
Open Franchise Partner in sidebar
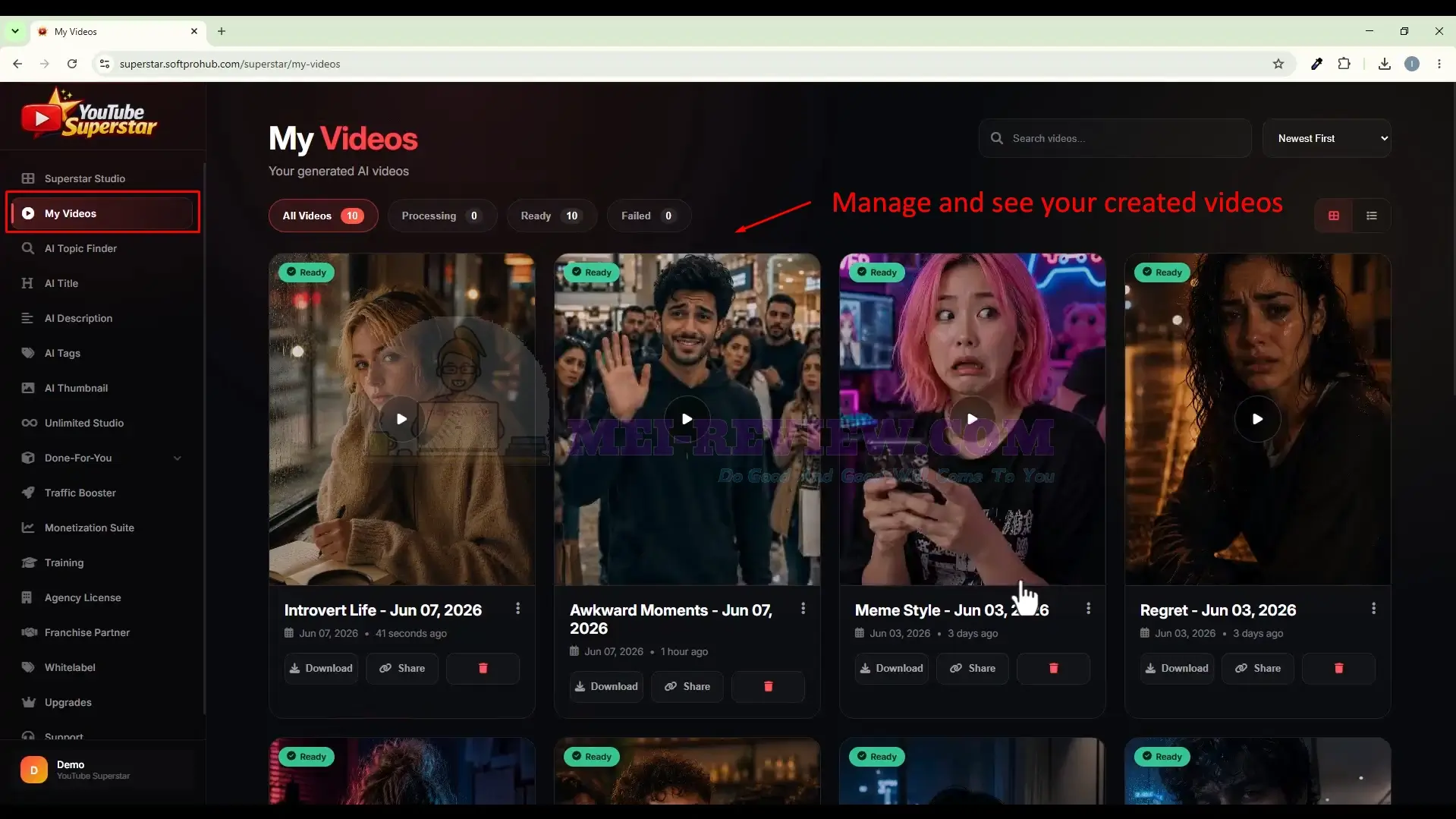click(102, 632)
